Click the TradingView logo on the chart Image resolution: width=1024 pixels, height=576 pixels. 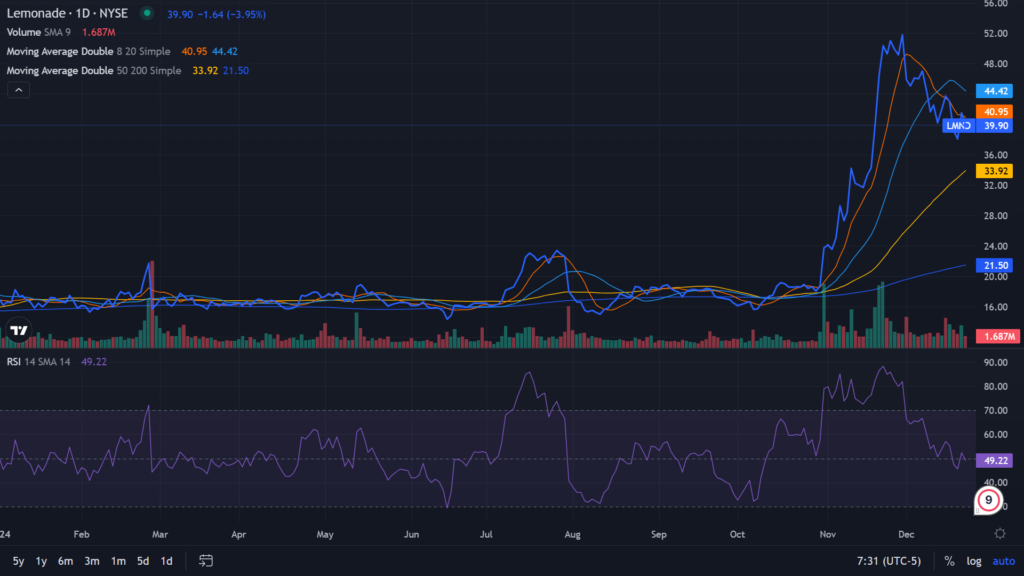point(18,330)
